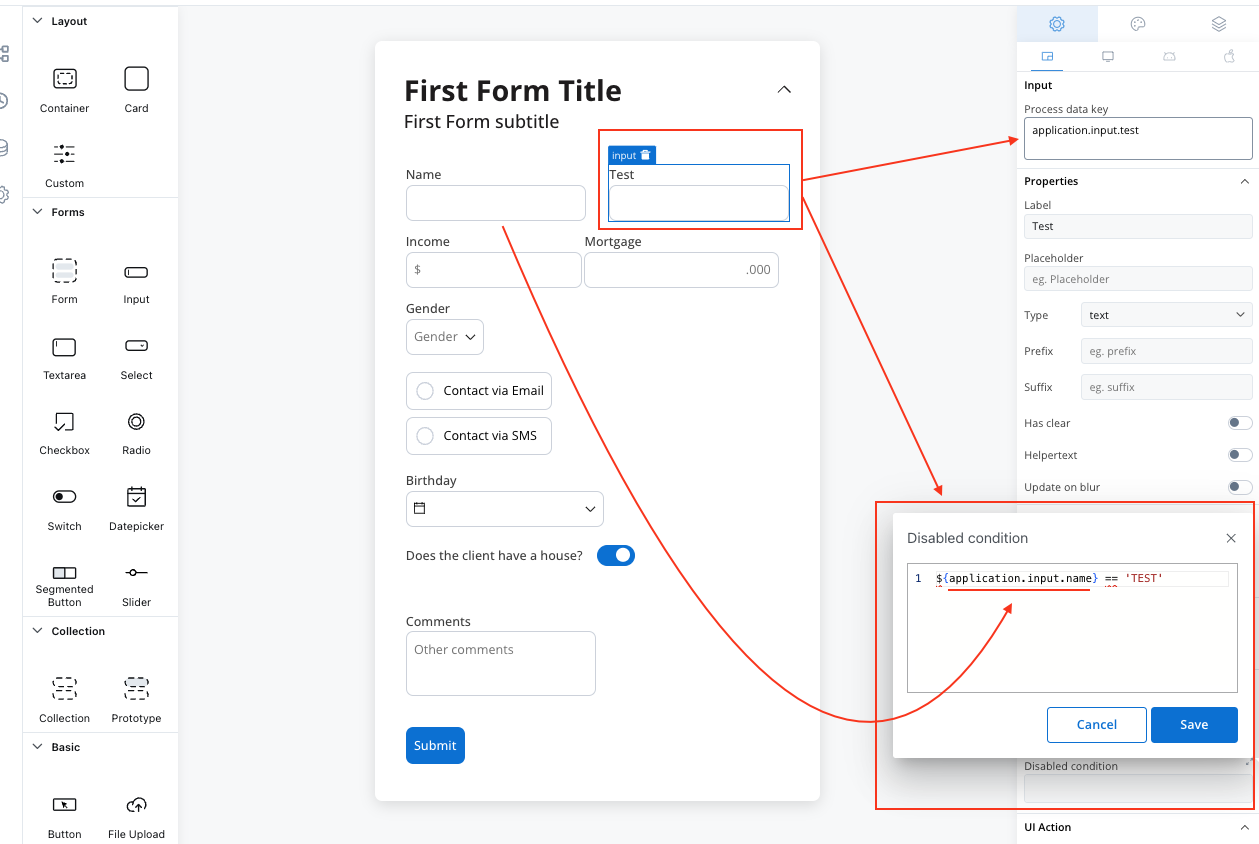Viewport: 1259px width, 844px height.
Task: Select the Prototype component icon
Action: pos(137,688)
